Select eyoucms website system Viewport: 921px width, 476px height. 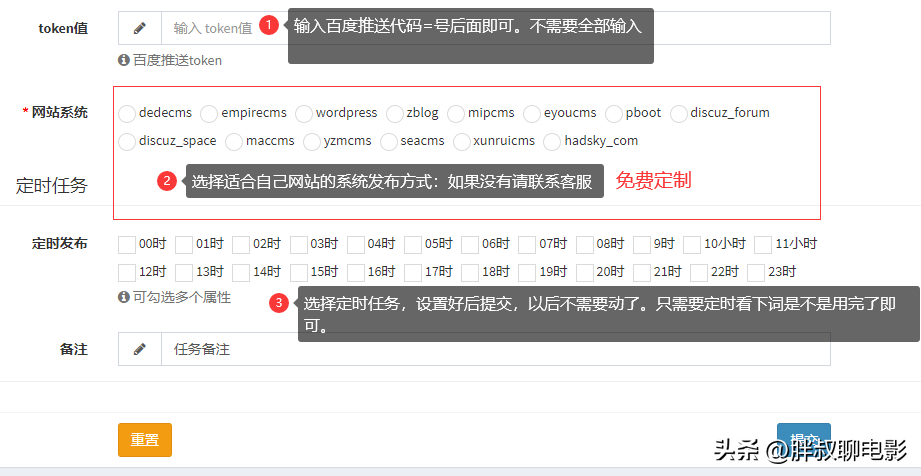coord(532,113)
